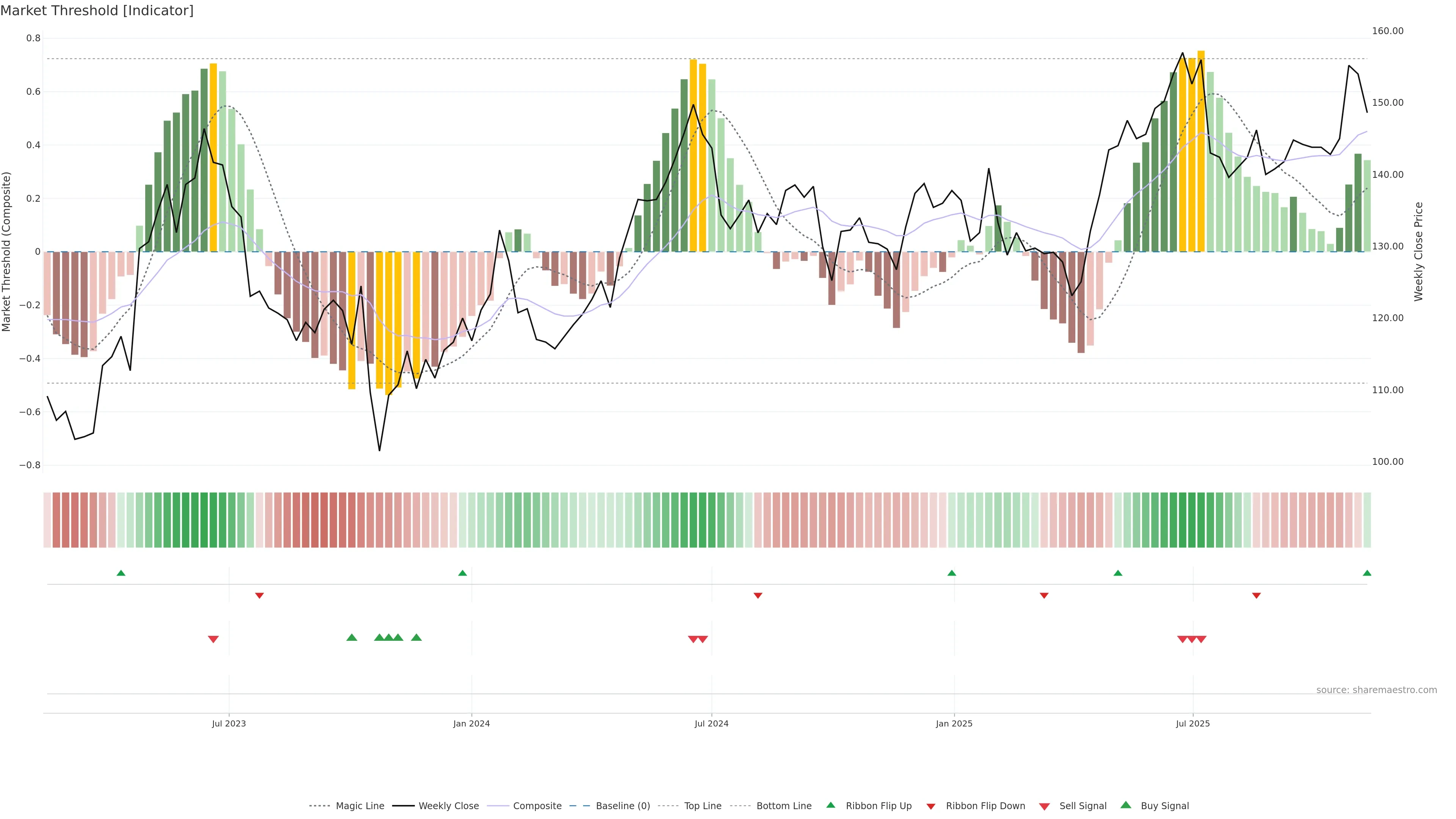Click the Market Threshold [Indicator] title
The width and height of the screenshot is (1456, 819).
pos(97,11)
